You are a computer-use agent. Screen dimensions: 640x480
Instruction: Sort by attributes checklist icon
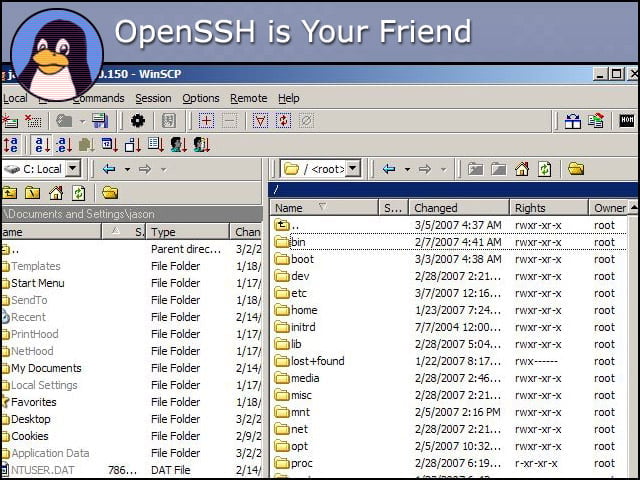(156, 144)
